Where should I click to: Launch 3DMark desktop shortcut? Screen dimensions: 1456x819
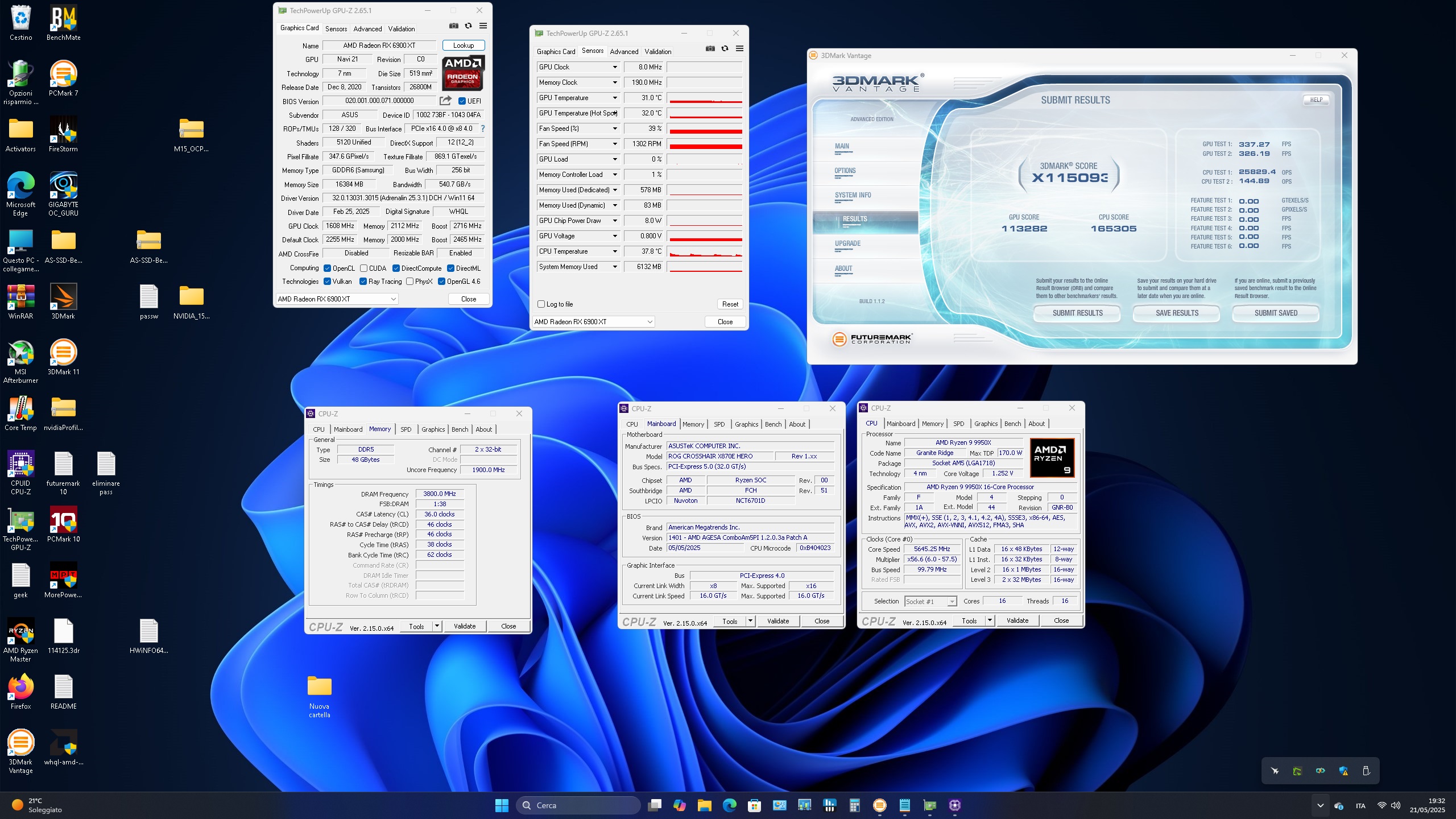pyautogui.click(x=63, y=301)
